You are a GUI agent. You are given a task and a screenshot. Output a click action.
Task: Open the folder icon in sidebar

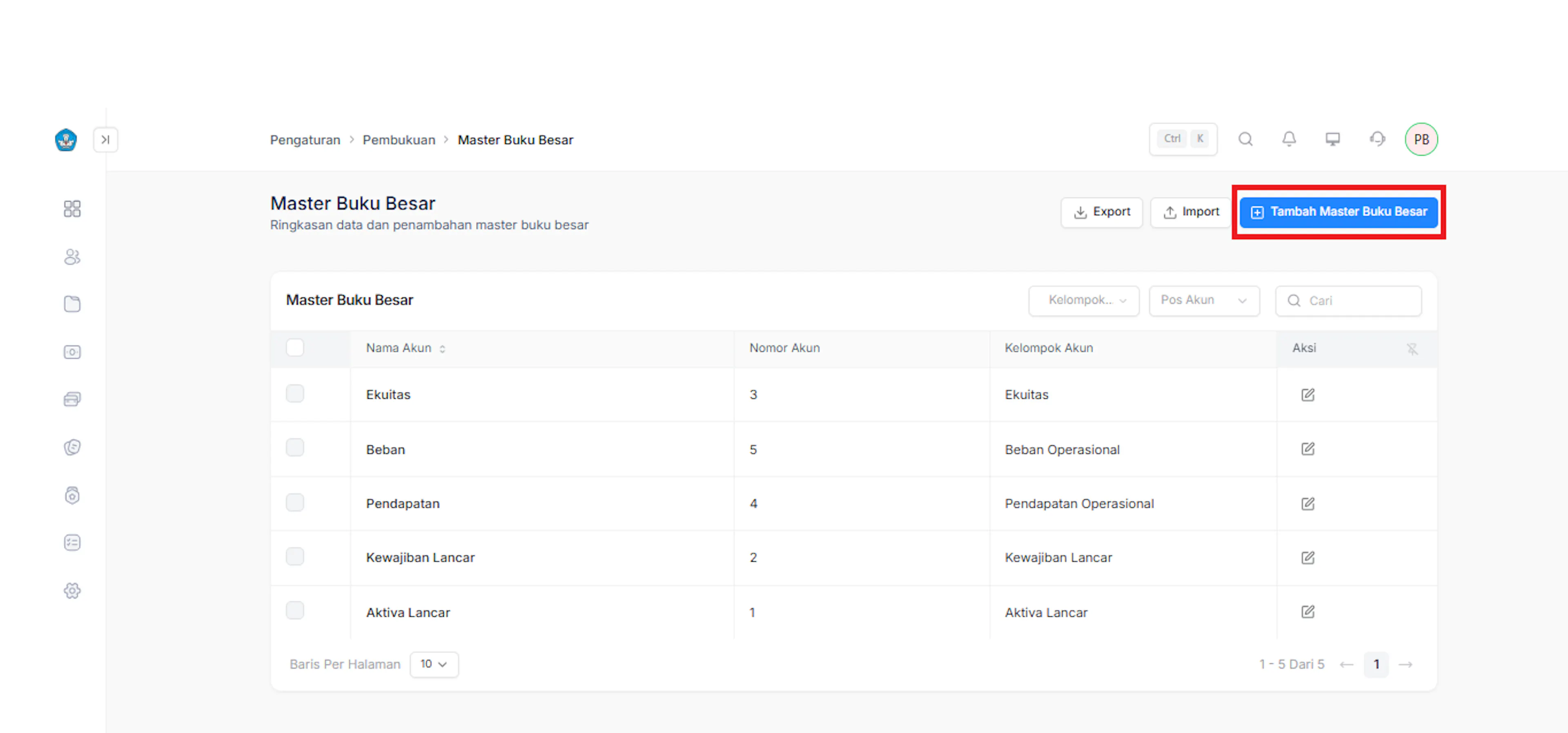click(x=72, y=304)
